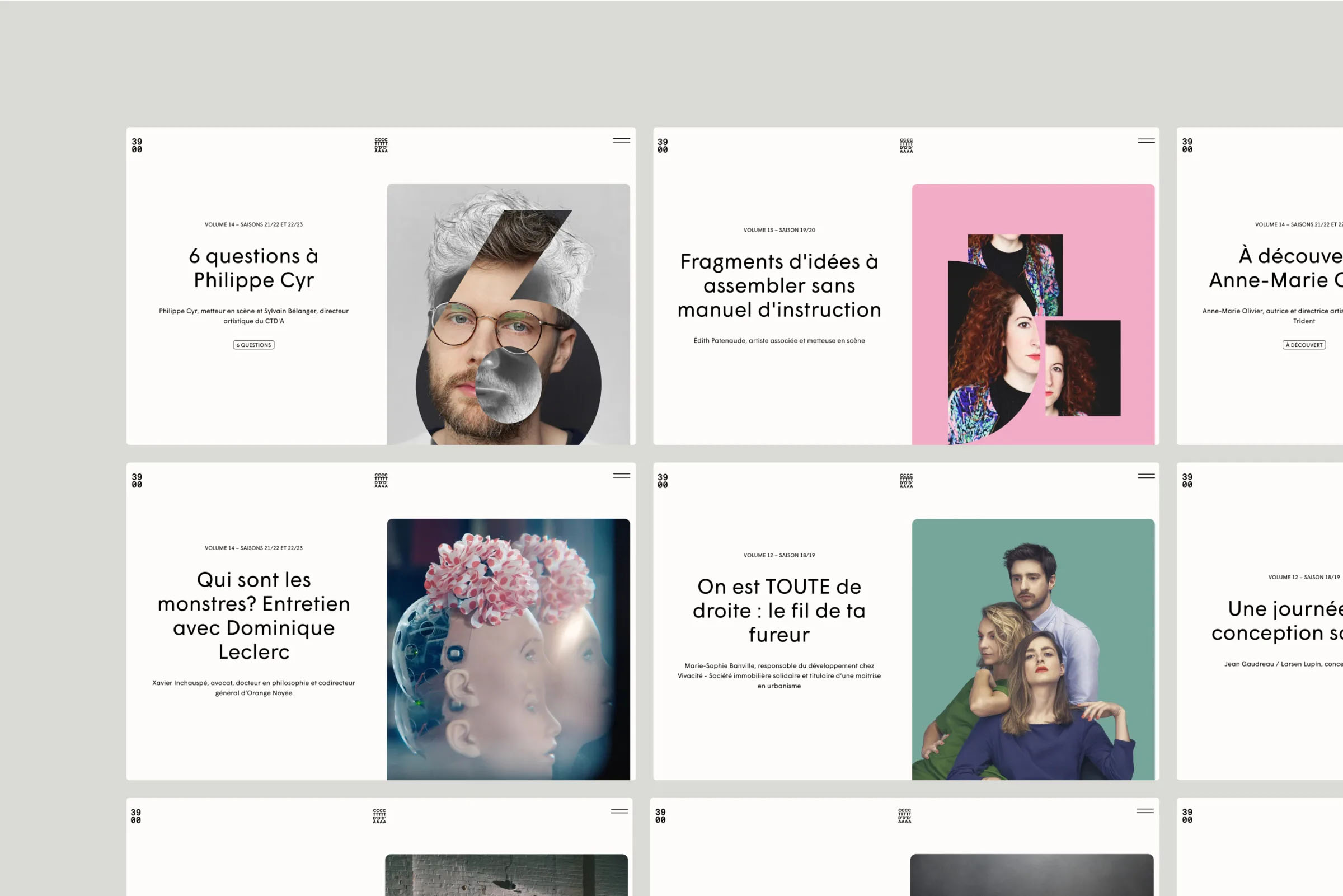Click CTD'A logo on Fragments d'idées card
The image size is (1343, 896).
tap(907, 145)
